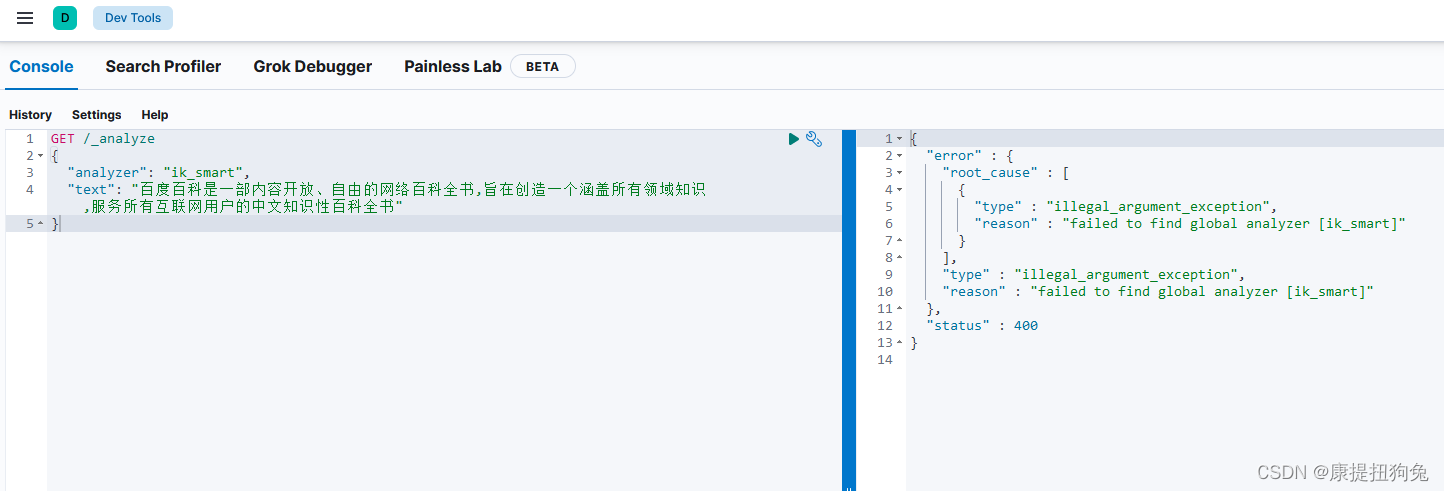Open the console Settings
Screen dimensions: 1444x491
(x=97, y=115)
